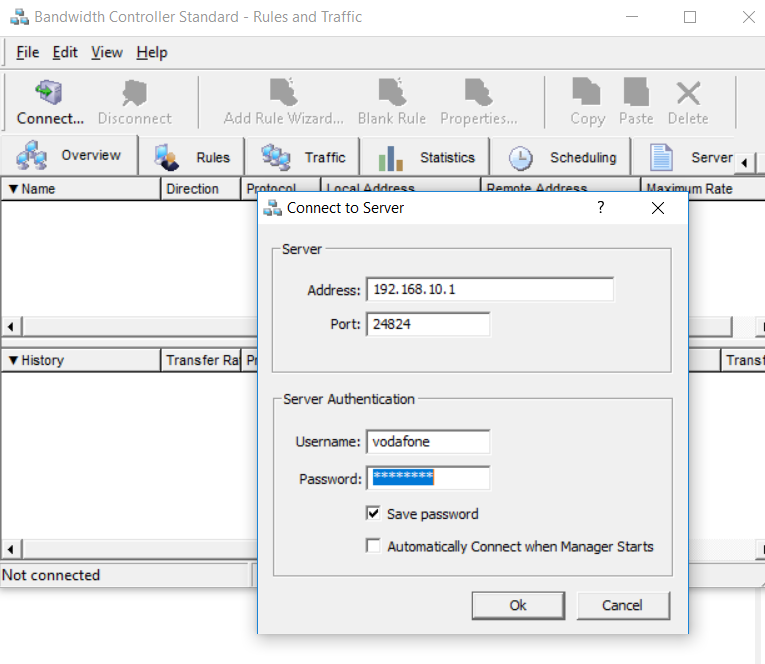Viewport: 765px width, 664px height.
Task: Click the Password input field
Action: [428, 478]
